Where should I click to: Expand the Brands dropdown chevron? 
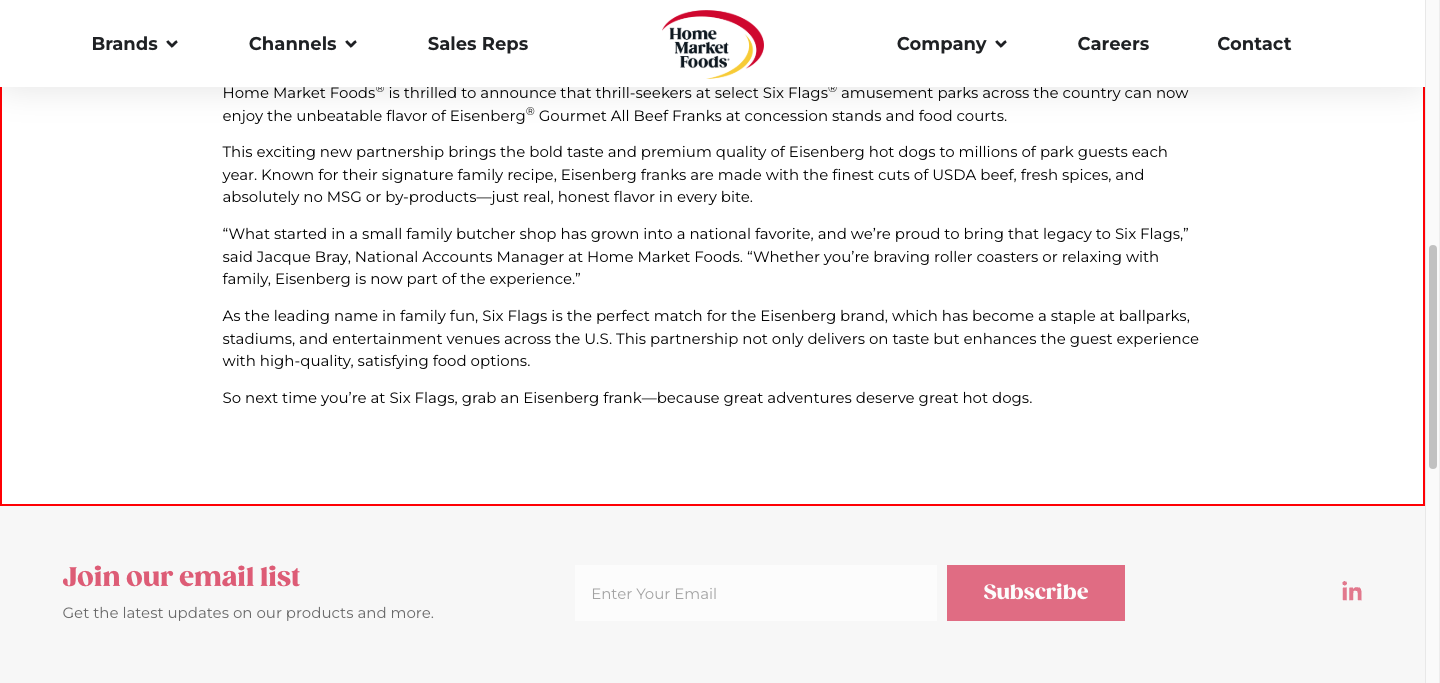click(x=172, y=44)
